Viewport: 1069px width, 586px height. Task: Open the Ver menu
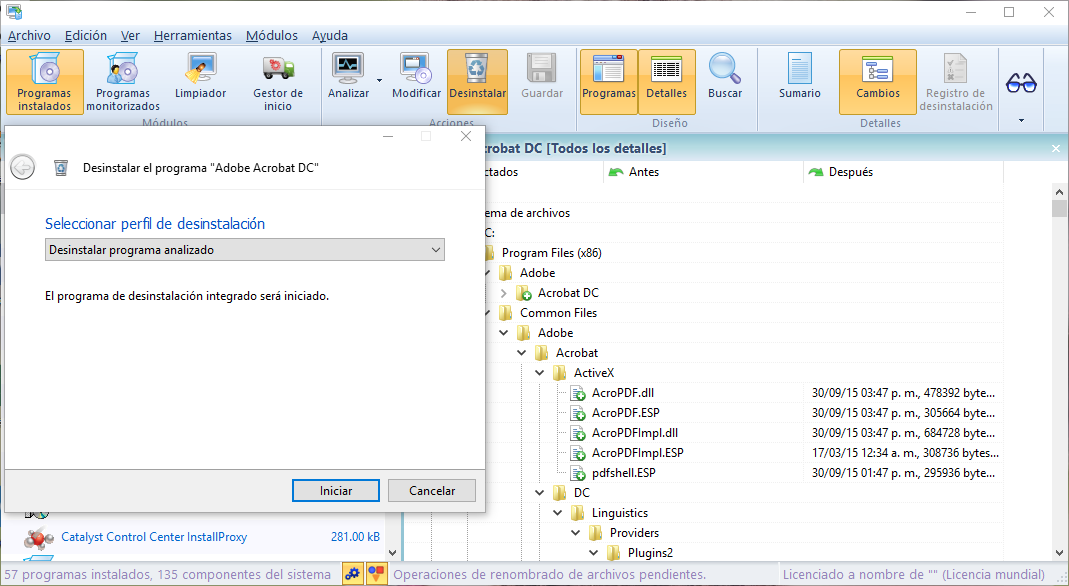(x=130, y=35)
